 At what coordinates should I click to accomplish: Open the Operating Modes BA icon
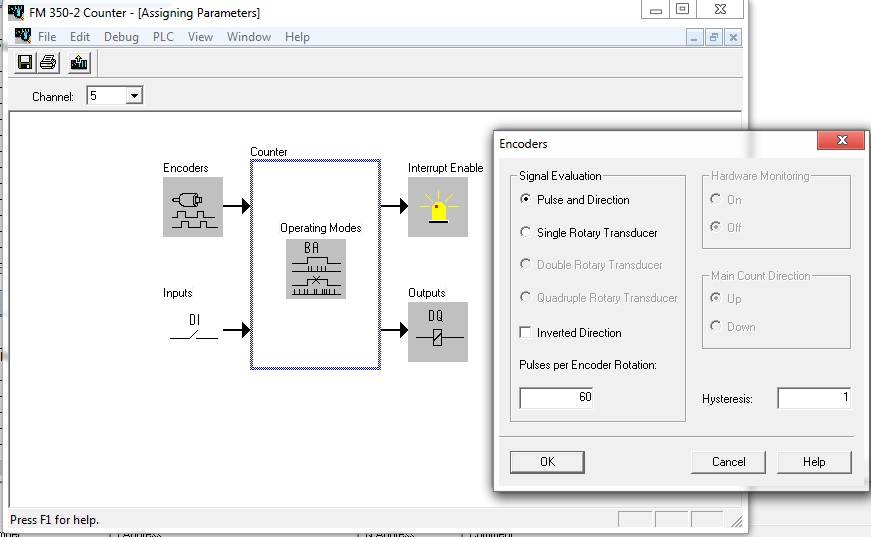tap(316, 269)
